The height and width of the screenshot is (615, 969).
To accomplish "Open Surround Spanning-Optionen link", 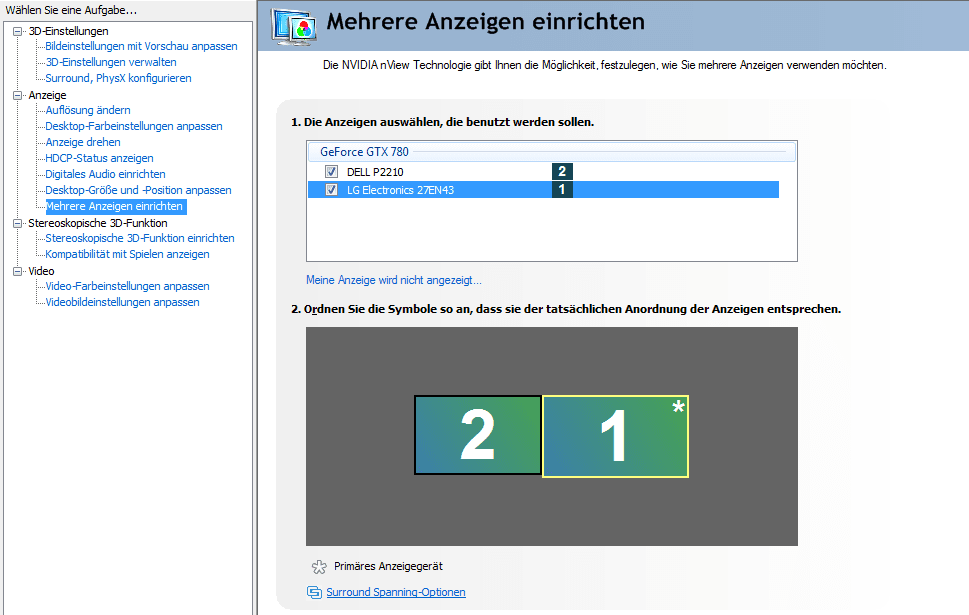I will (x=396, y=592).
